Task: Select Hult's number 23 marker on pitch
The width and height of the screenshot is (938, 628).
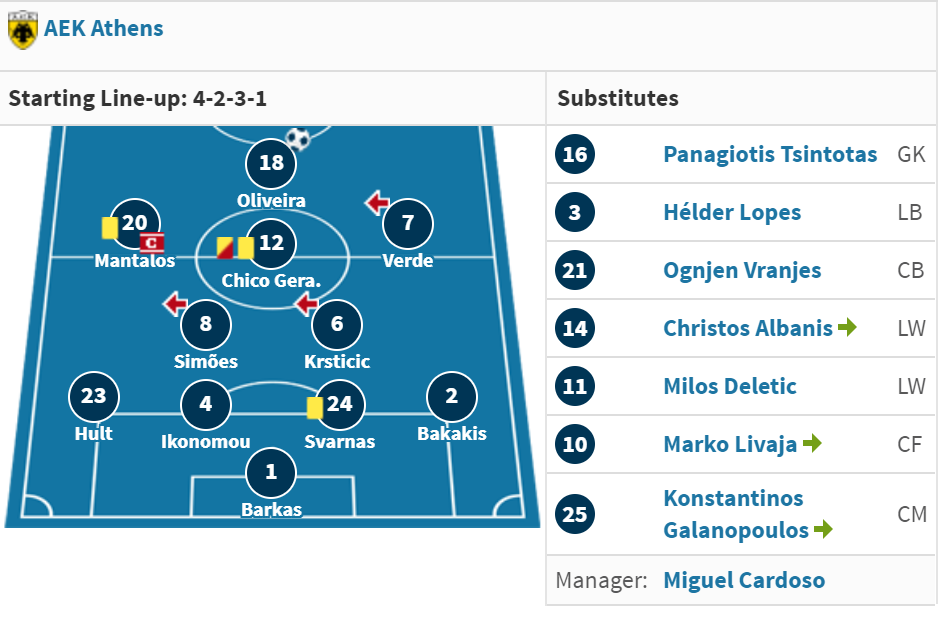Action: (x=93, y=396)
